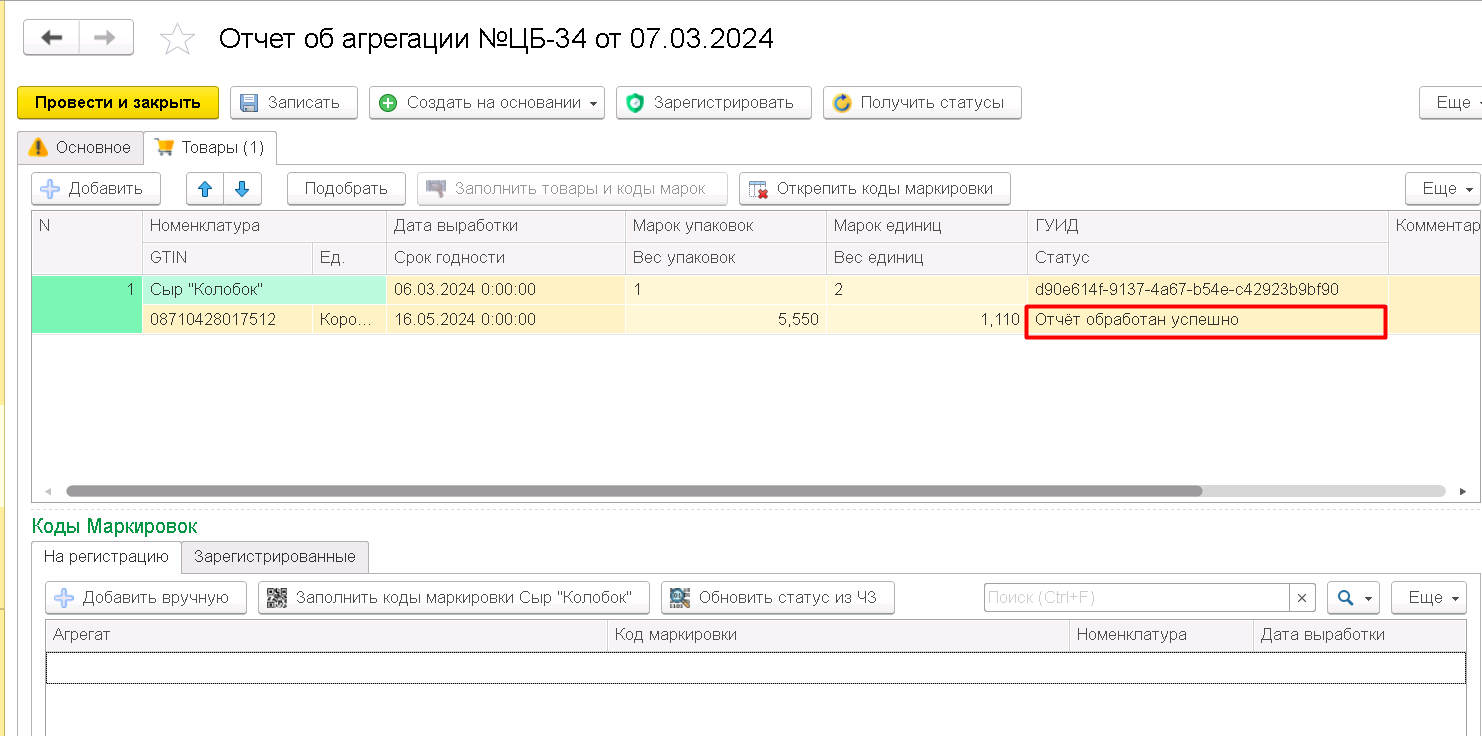This screenshot has width=1482, height=736.
Task: Switch to 'На регистрацию' tab
Action: (x=106, y=556)
